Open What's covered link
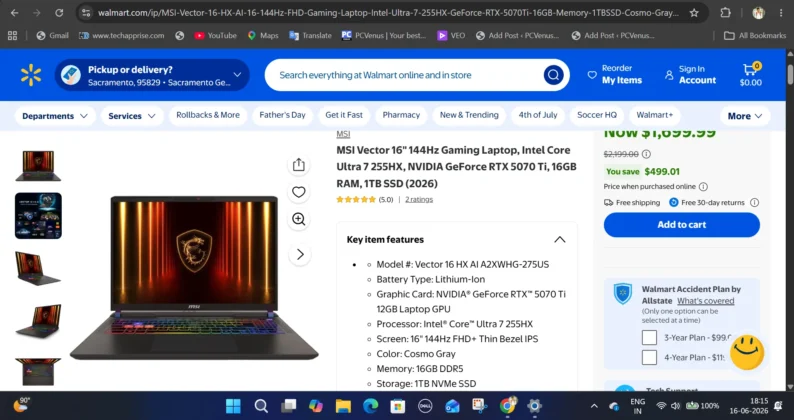The height and width of the screenshot is (420, 794). (705, 301)
